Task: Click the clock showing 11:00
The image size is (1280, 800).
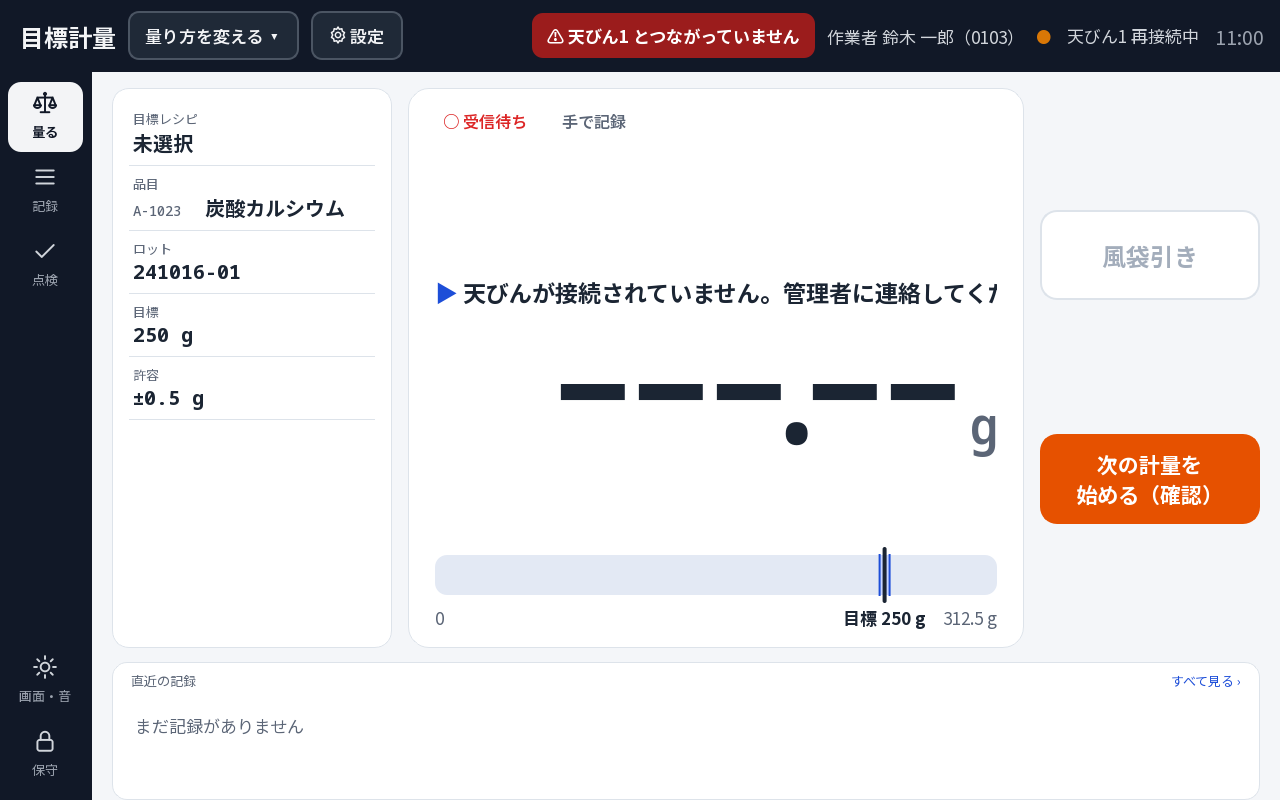Action: 1239,38
